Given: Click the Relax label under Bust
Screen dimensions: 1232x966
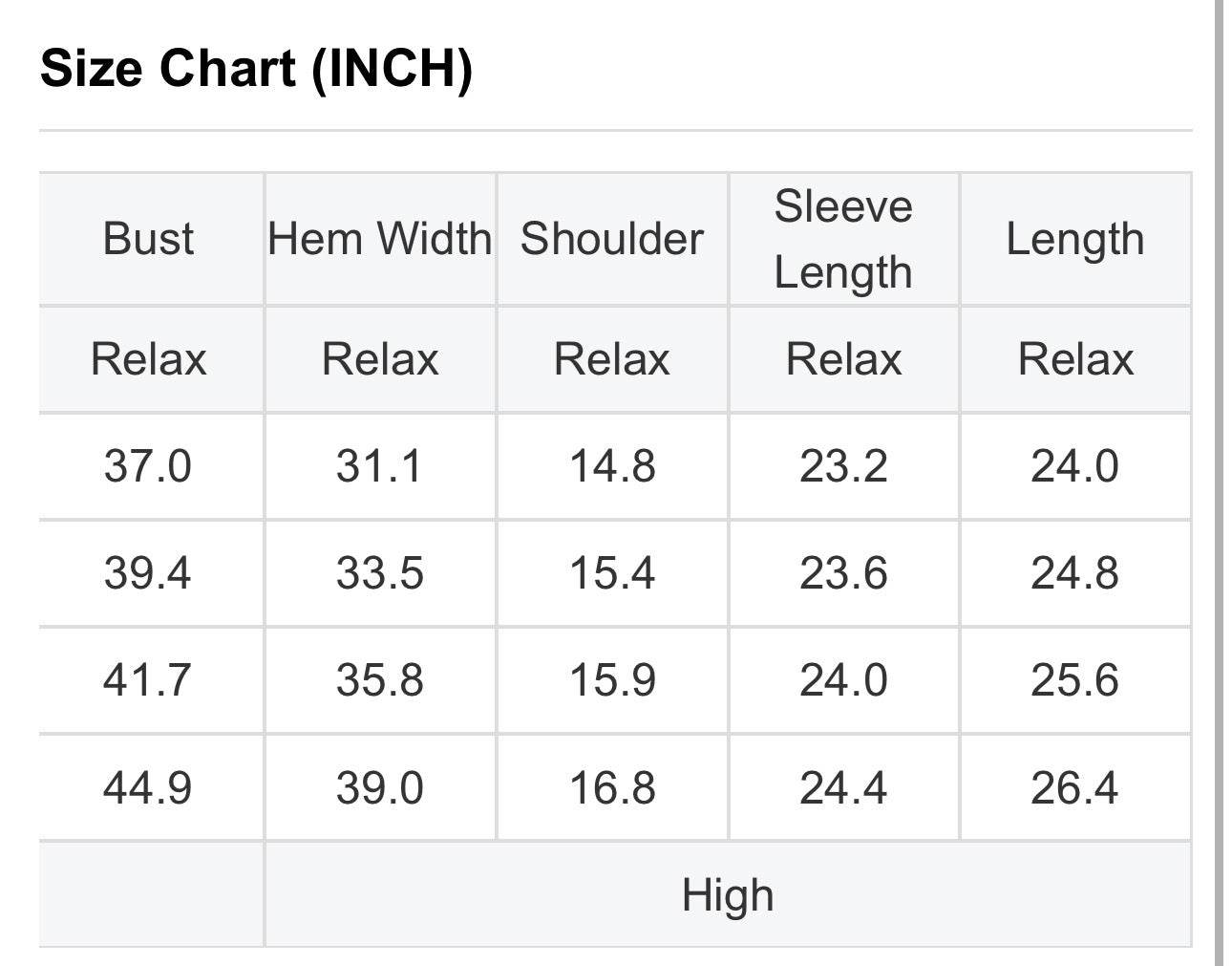Looking at the screenshot, I should click(x=148, y=359).
